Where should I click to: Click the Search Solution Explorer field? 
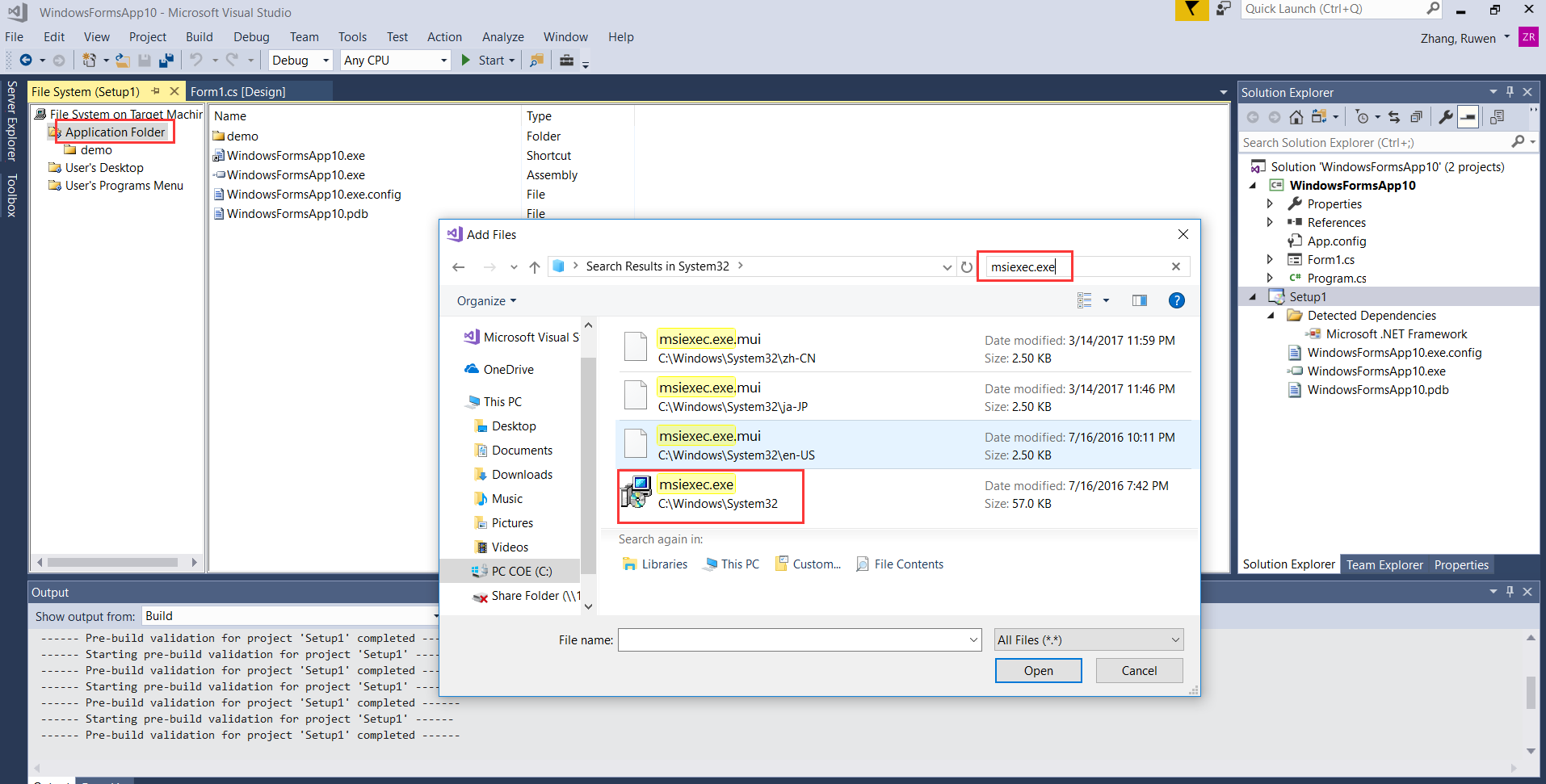point(1376,143)
